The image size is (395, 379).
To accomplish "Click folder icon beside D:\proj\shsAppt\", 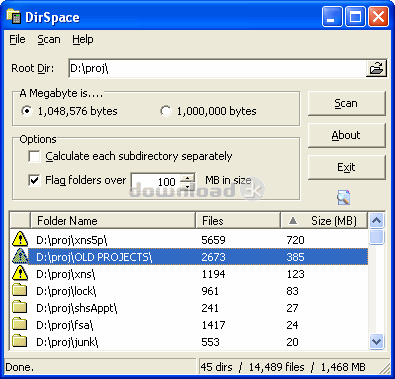I will (x=20, y=307).
